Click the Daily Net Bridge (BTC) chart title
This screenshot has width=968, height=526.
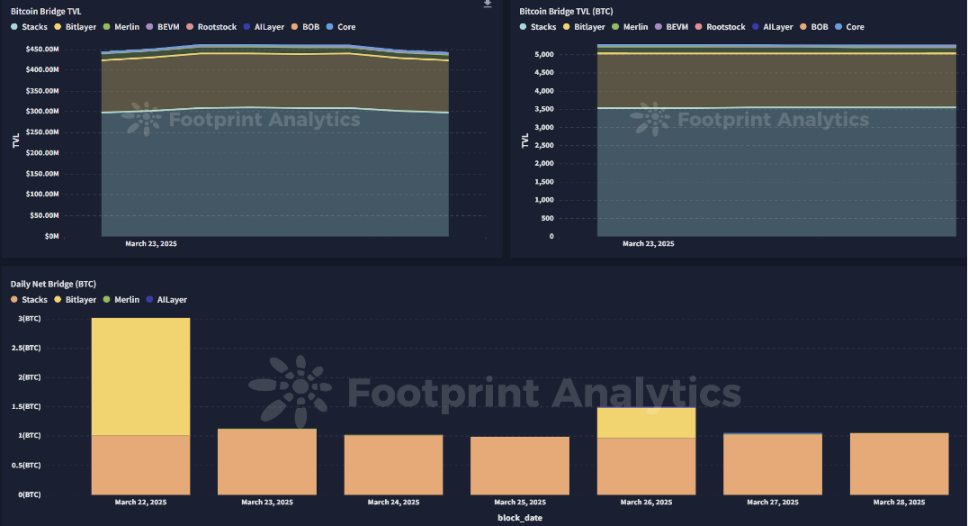click(53, 284)
